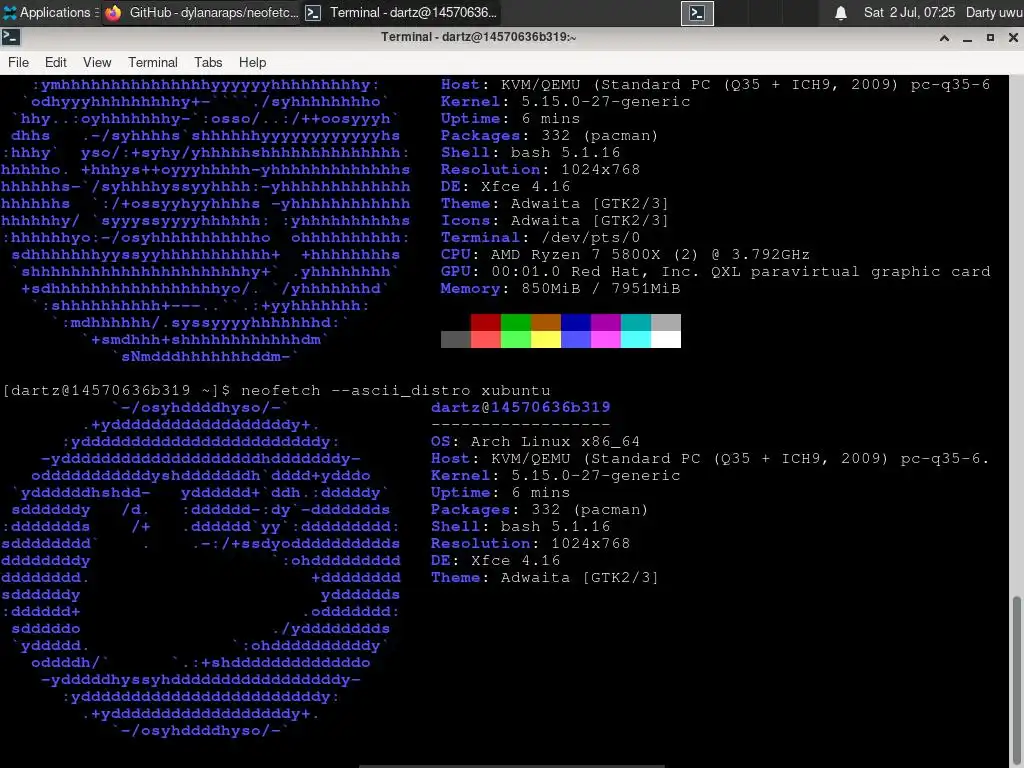Click the 'OS: Arch Linux x86_64' line
The width and height of the screenshot is (1024, 768).
(536, 441)
